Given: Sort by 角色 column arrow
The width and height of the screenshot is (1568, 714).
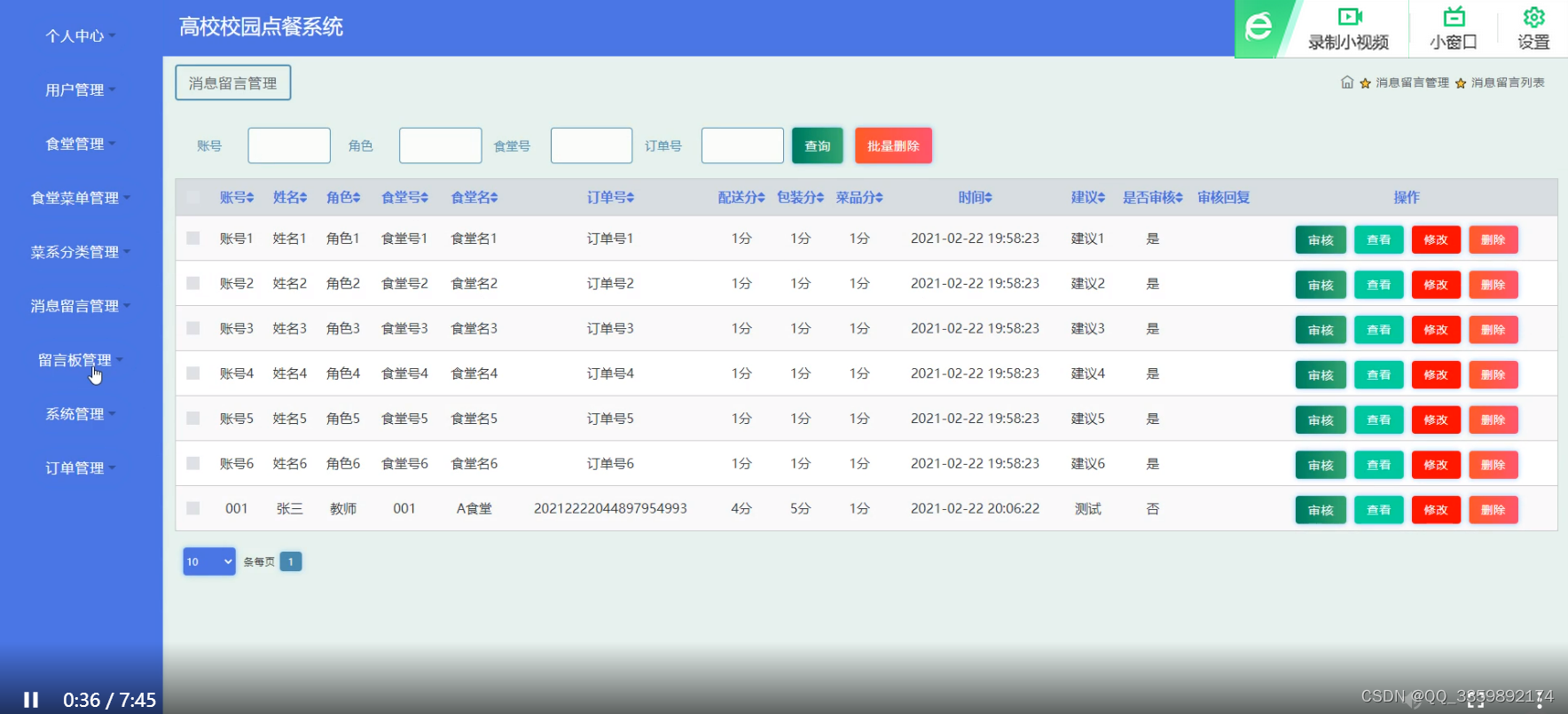Looking at the screenshot, I should [357, 198].
